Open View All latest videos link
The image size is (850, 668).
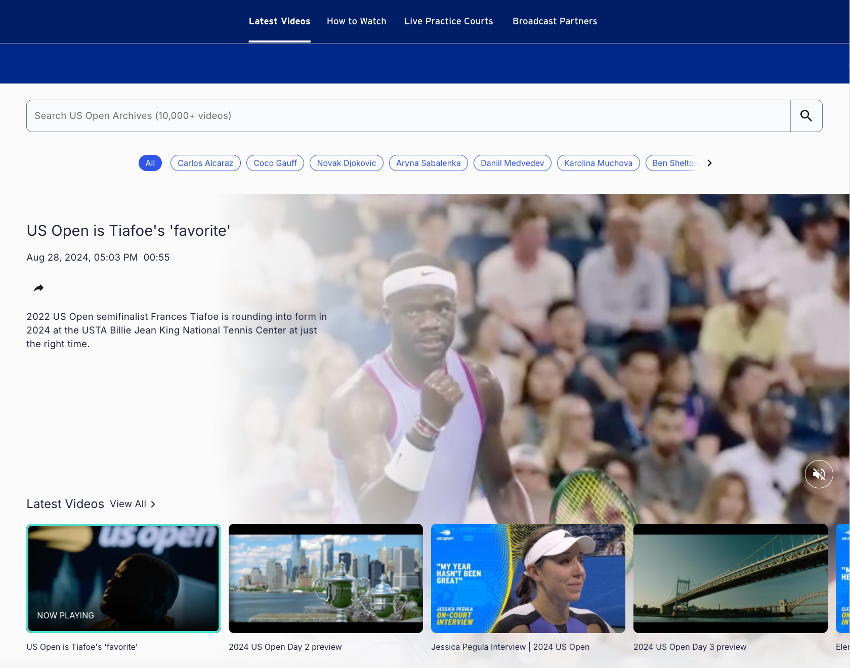(132, 504)
